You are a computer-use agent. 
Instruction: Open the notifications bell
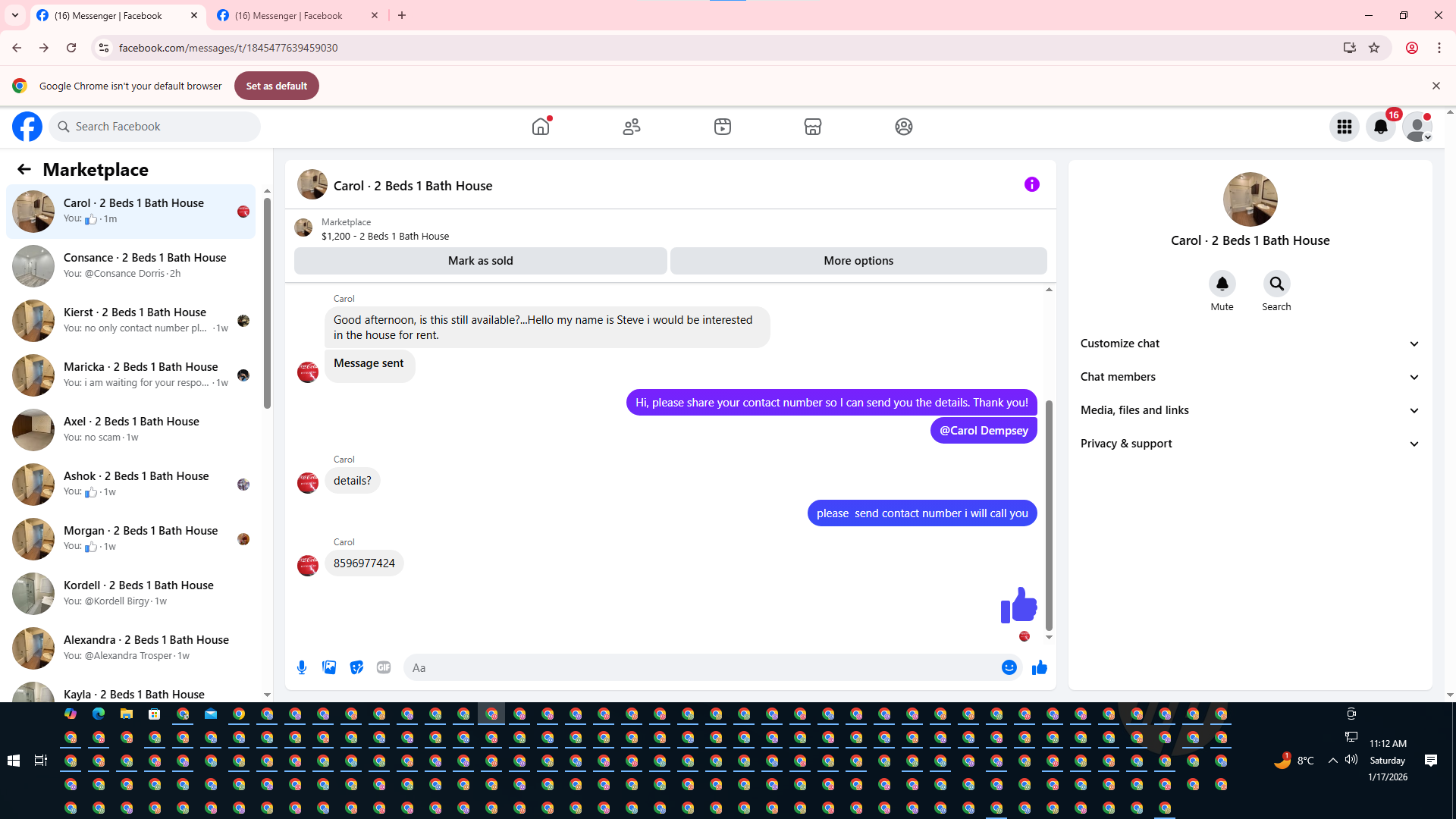point(1381,127)
